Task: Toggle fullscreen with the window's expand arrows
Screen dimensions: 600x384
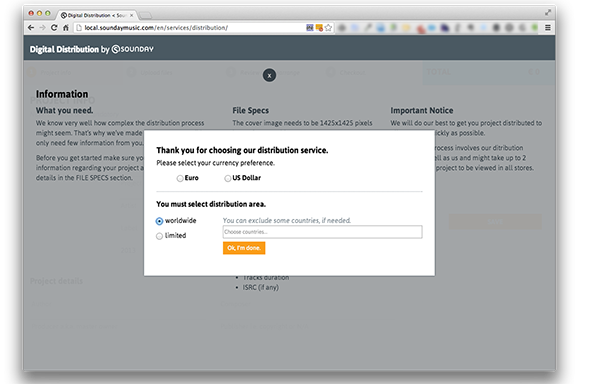Action: pyautogui.click(x=548, y=13)
